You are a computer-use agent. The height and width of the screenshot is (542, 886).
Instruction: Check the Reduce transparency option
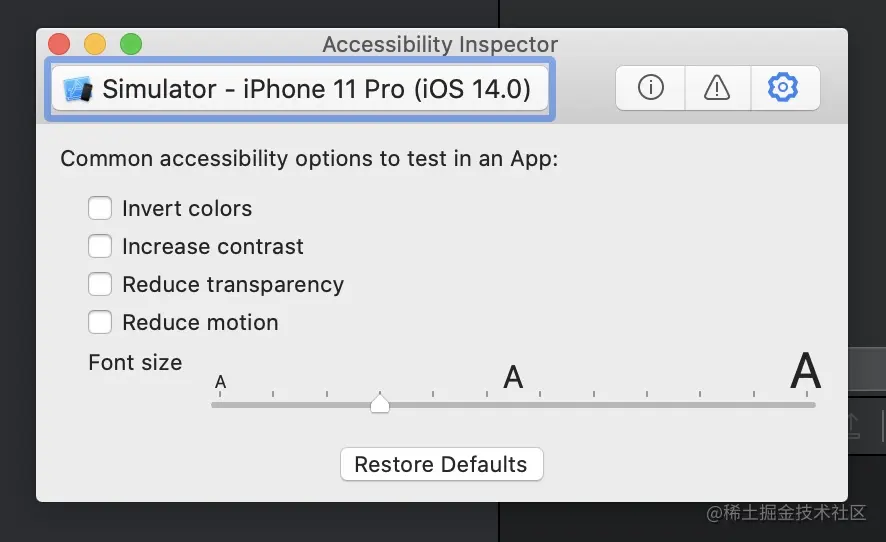click(100, 284)
